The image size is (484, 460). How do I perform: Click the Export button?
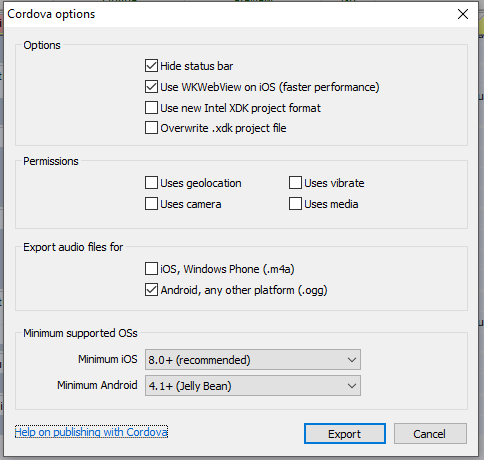pyautogui.click(x=345, y=434)
